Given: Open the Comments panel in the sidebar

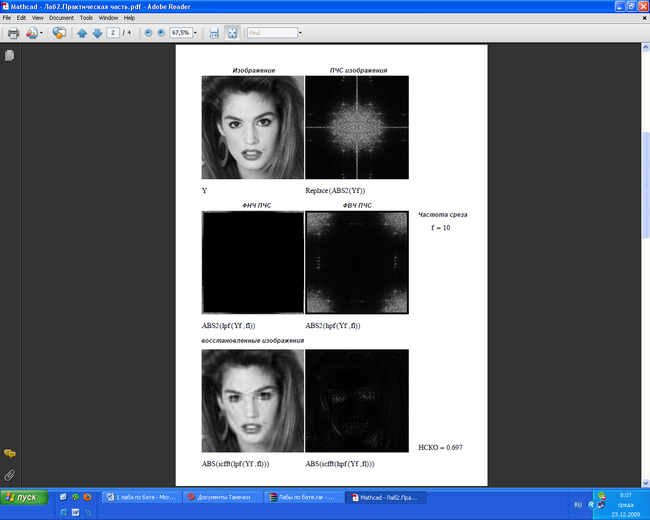Looking at the screenshot, I should tap(9, 454).
